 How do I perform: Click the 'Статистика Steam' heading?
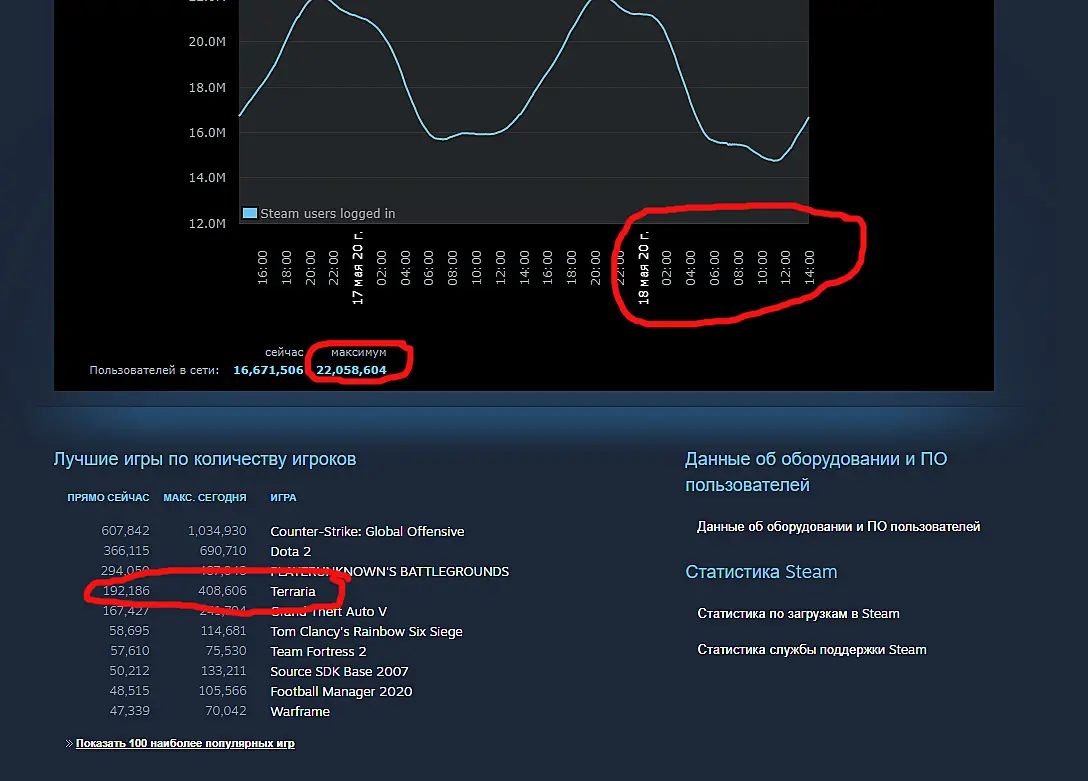pos(761,572)
